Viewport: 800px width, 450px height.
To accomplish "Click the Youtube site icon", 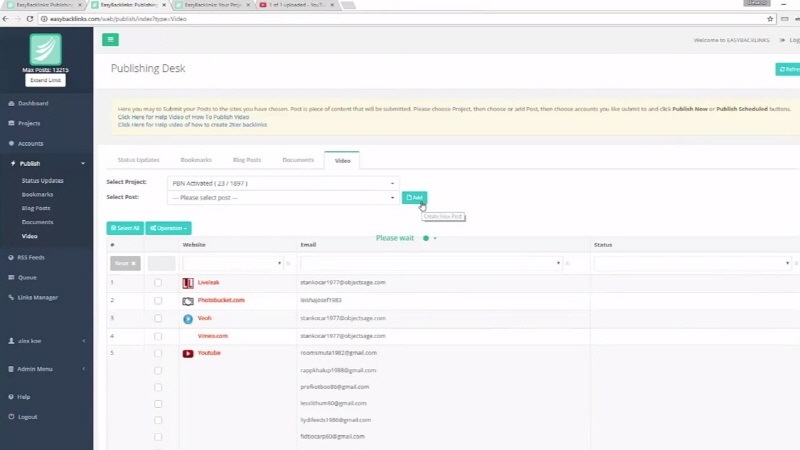I will pyautogui.click(x=188, y=354).
